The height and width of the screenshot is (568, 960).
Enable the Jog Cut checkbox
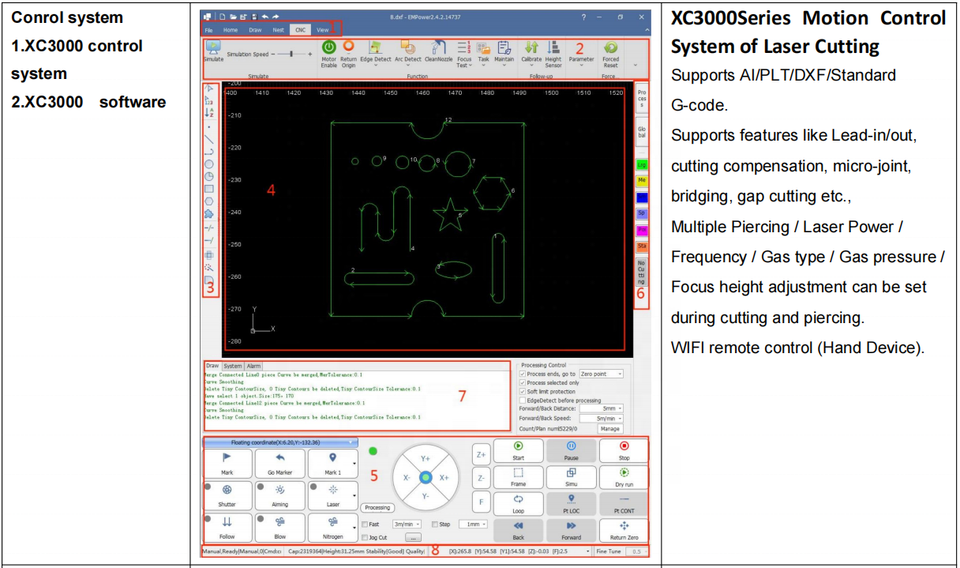[x=365, y=537]
